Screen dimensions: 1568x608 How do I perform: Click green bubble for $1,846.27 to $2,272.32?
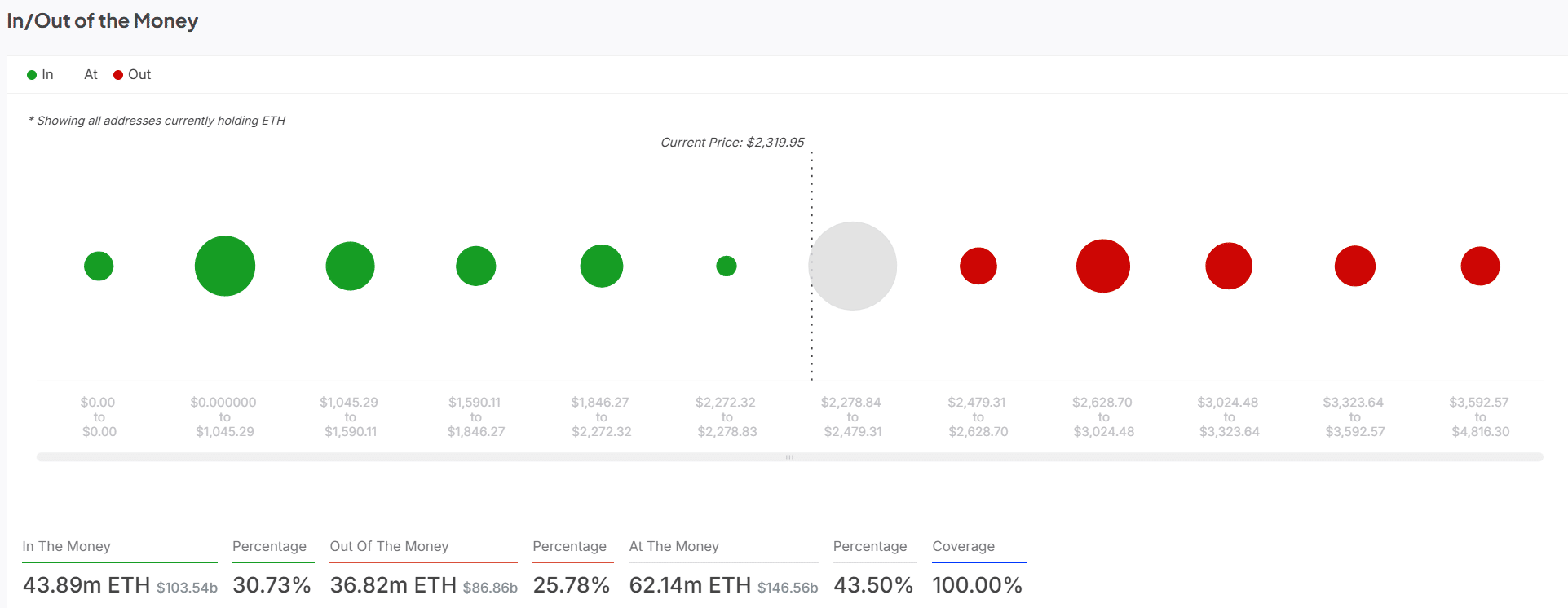pyautogui.click(x=602, y=266)
